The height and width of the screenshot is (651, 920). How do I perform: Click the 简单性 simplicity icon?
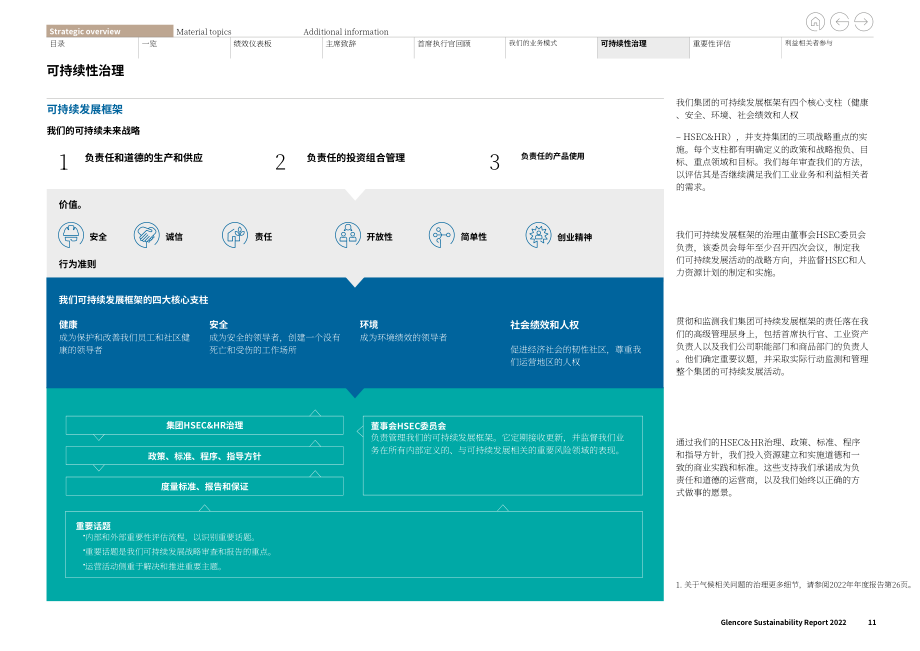[442, 235]
